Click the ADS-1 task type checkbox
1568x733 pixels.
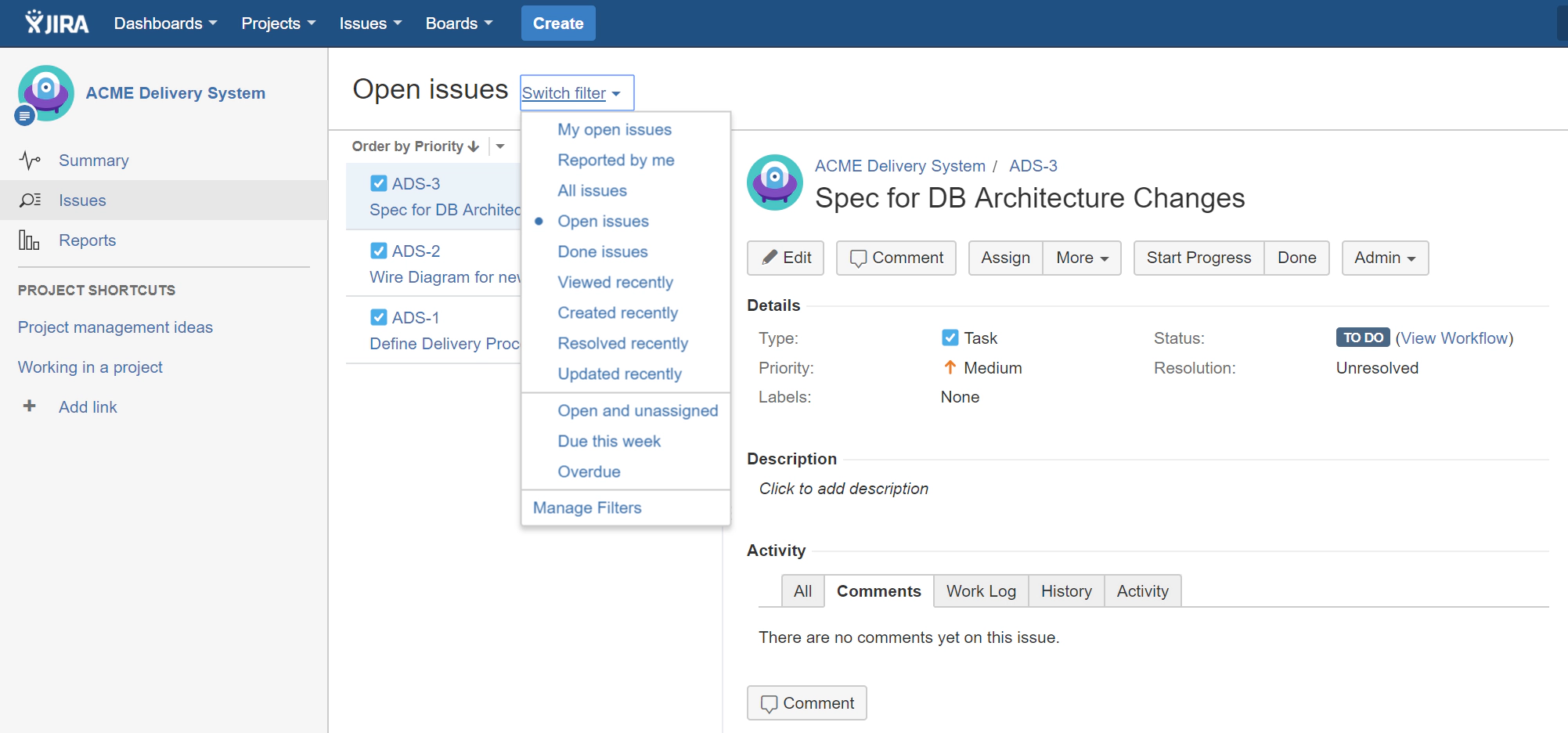coord(379,316)
